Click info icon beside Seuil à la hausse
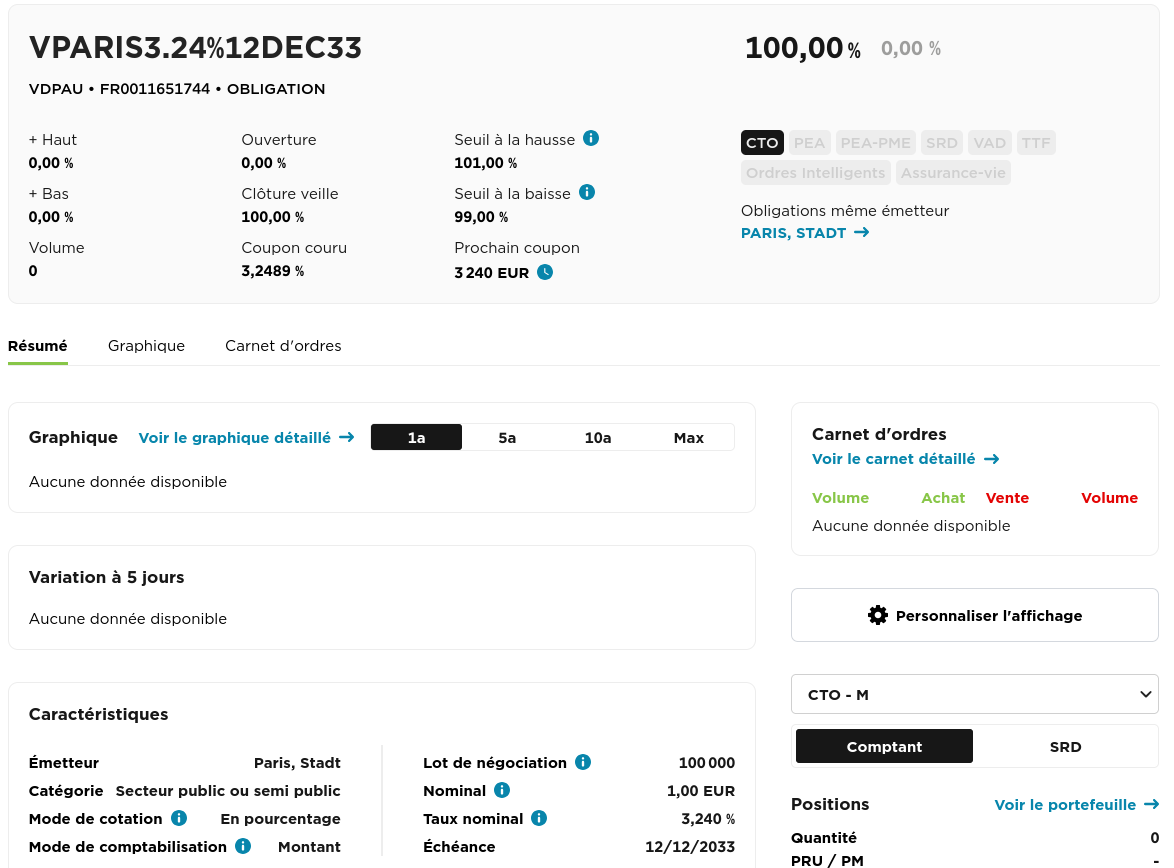The image size is (1174, 868). click(591, 138)
